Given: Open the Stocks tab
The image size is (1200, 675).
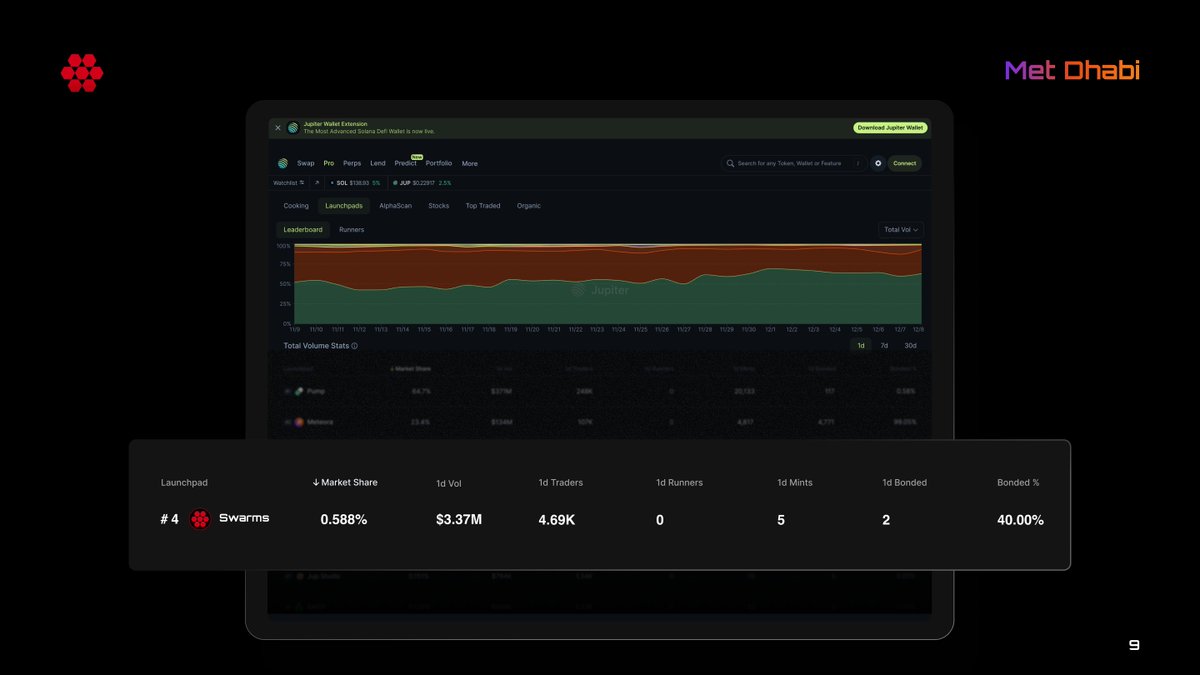Looking at the screenshot, I should (x=438, y=206).
